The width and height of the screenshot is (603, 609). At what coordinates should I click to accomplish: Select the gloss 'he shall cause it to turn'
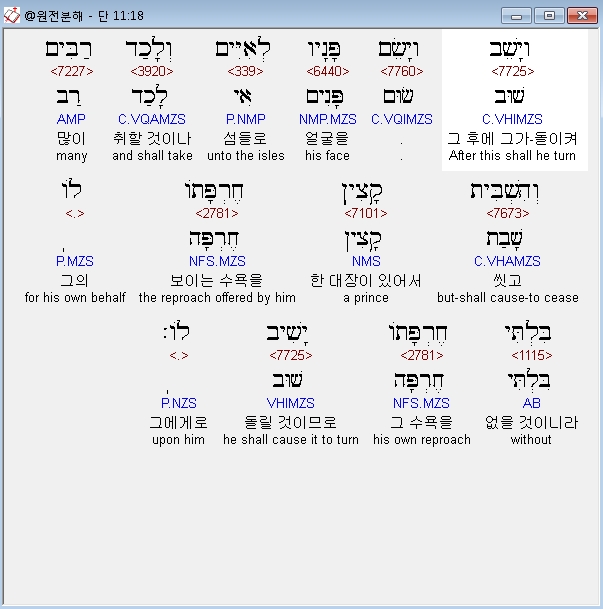[291, 440]
